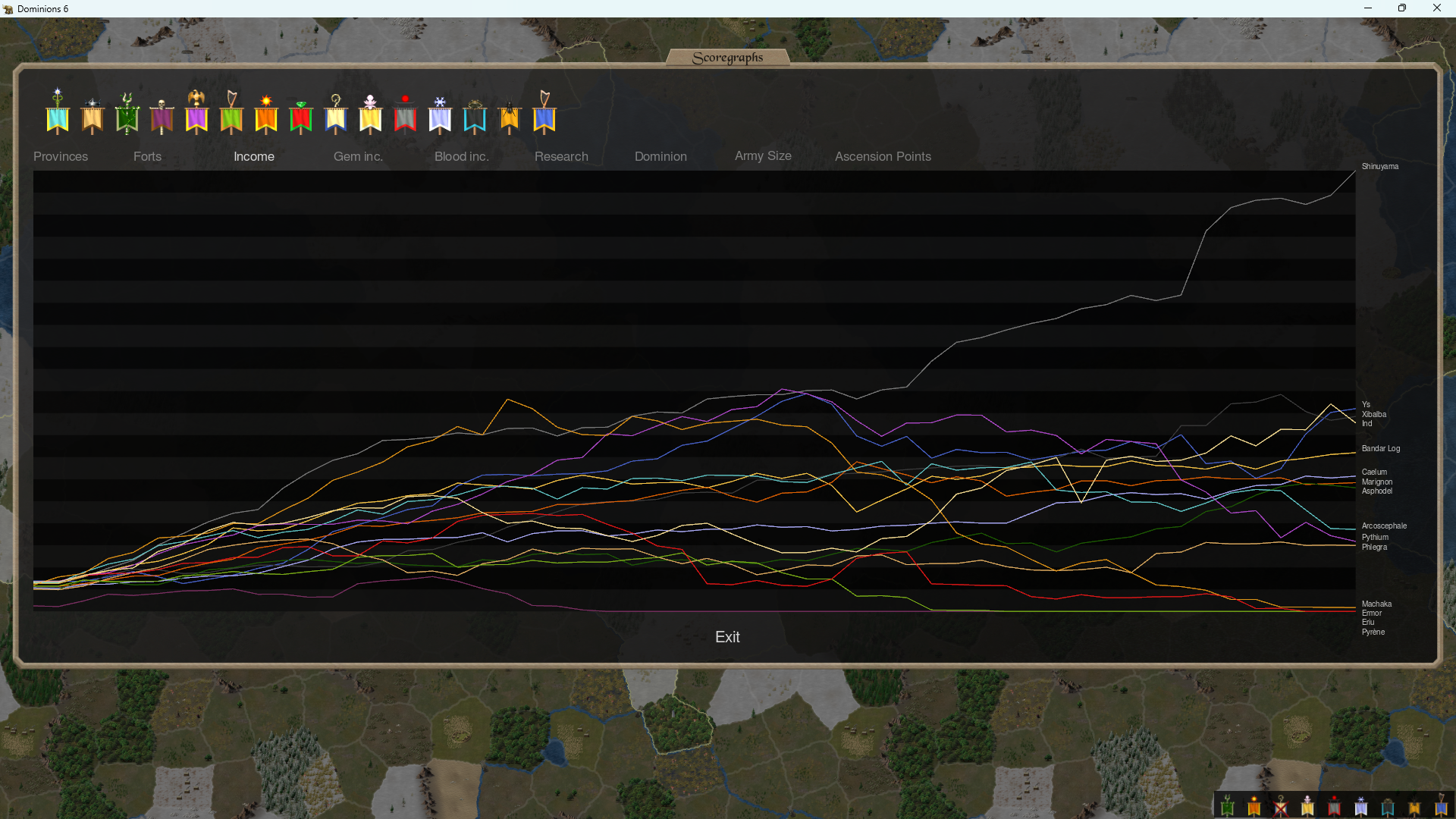
Task: Click the Eriu nation label
Action: 1367,622
